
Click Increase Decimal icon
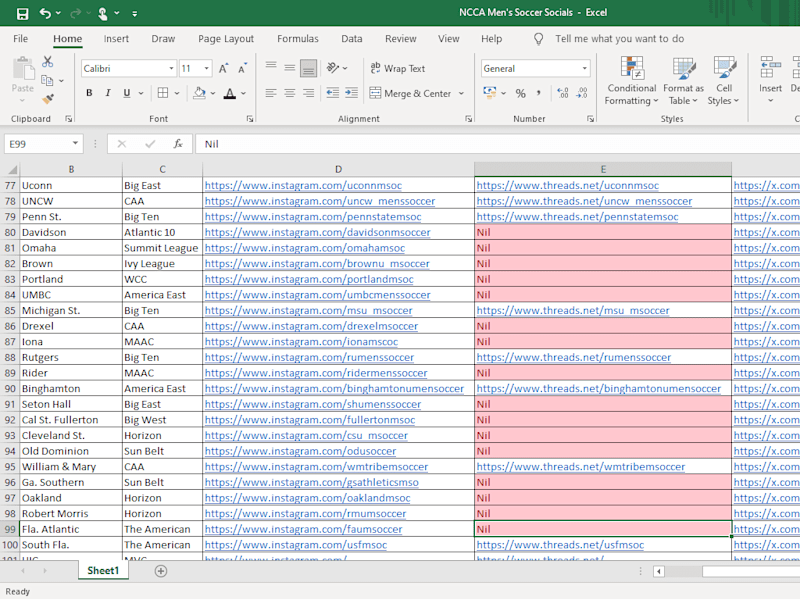pyautogui.click(x=563, y=93)
